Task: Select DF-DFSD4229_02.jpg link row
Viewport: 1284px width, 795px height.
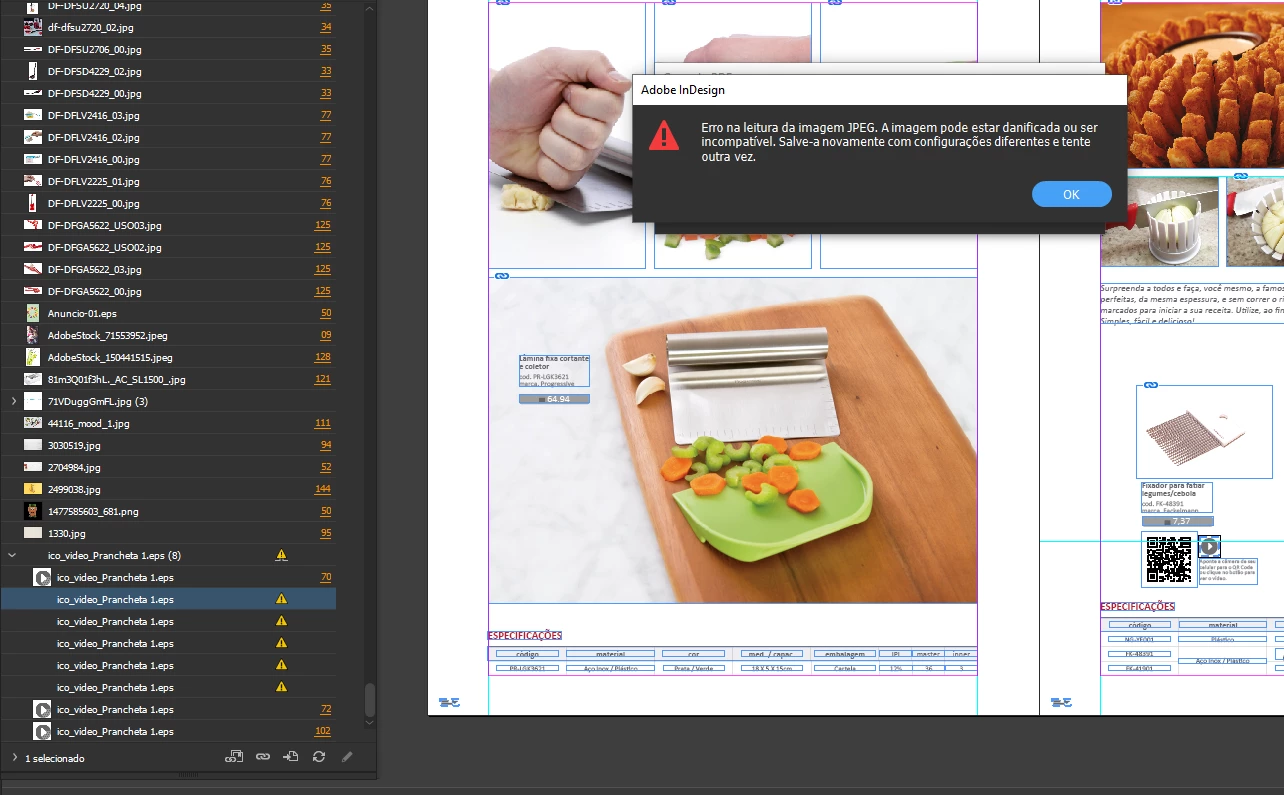Action: [x=168, y=71]
